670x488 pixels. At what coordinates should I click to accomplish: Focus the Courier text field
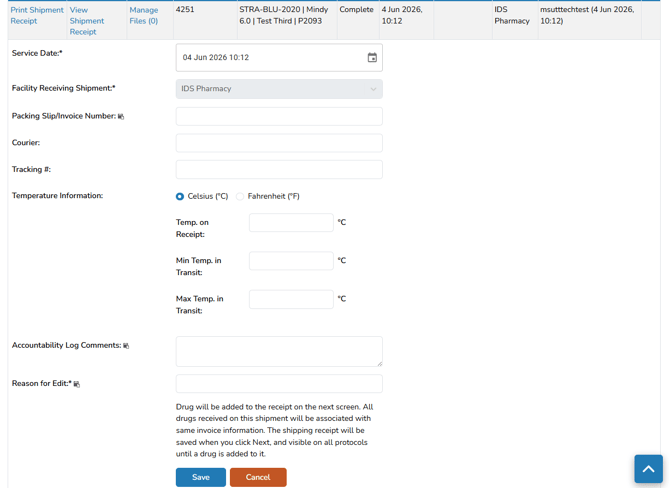coord(279,143)
